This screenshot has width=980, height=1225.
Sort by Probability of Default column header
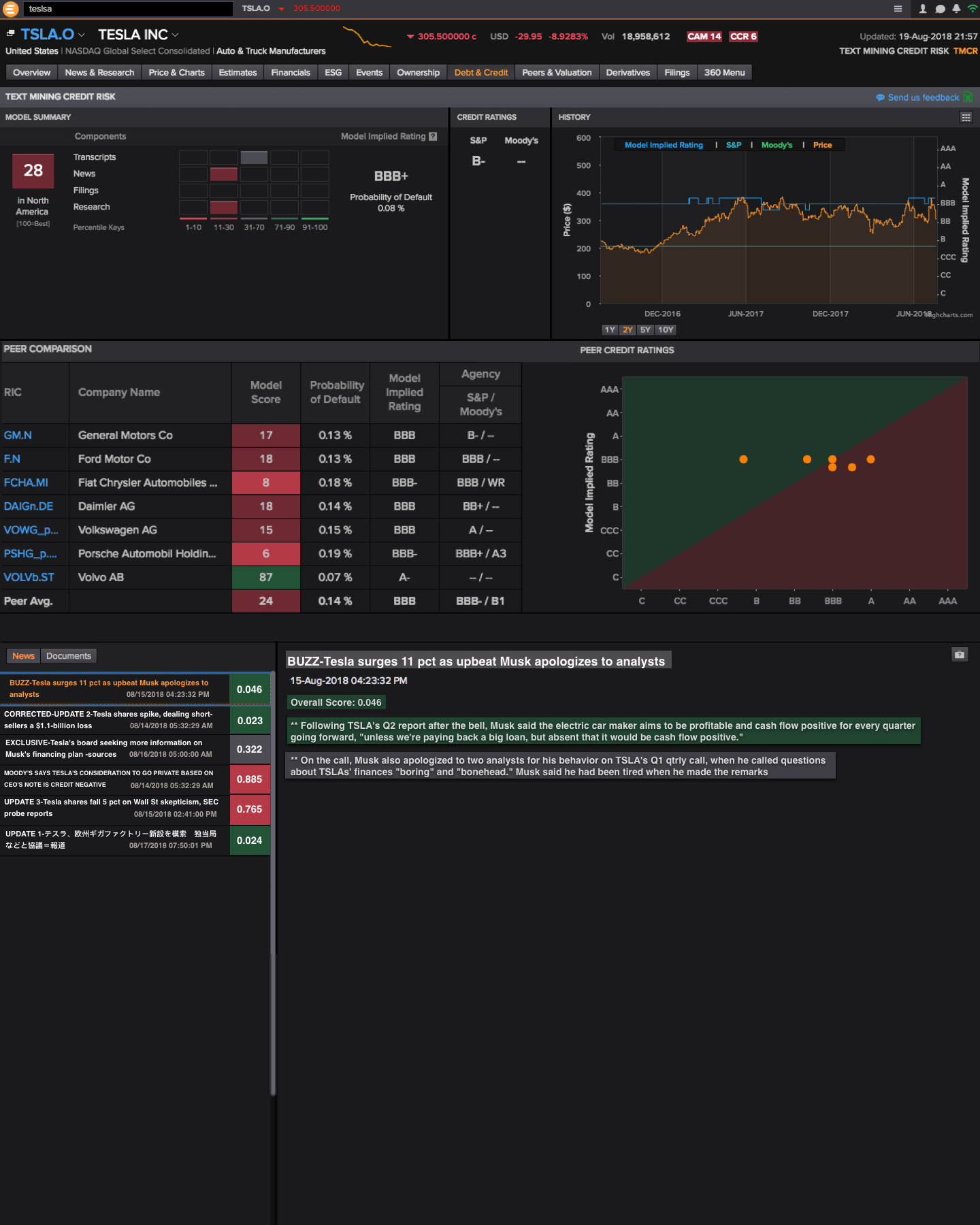336,393
